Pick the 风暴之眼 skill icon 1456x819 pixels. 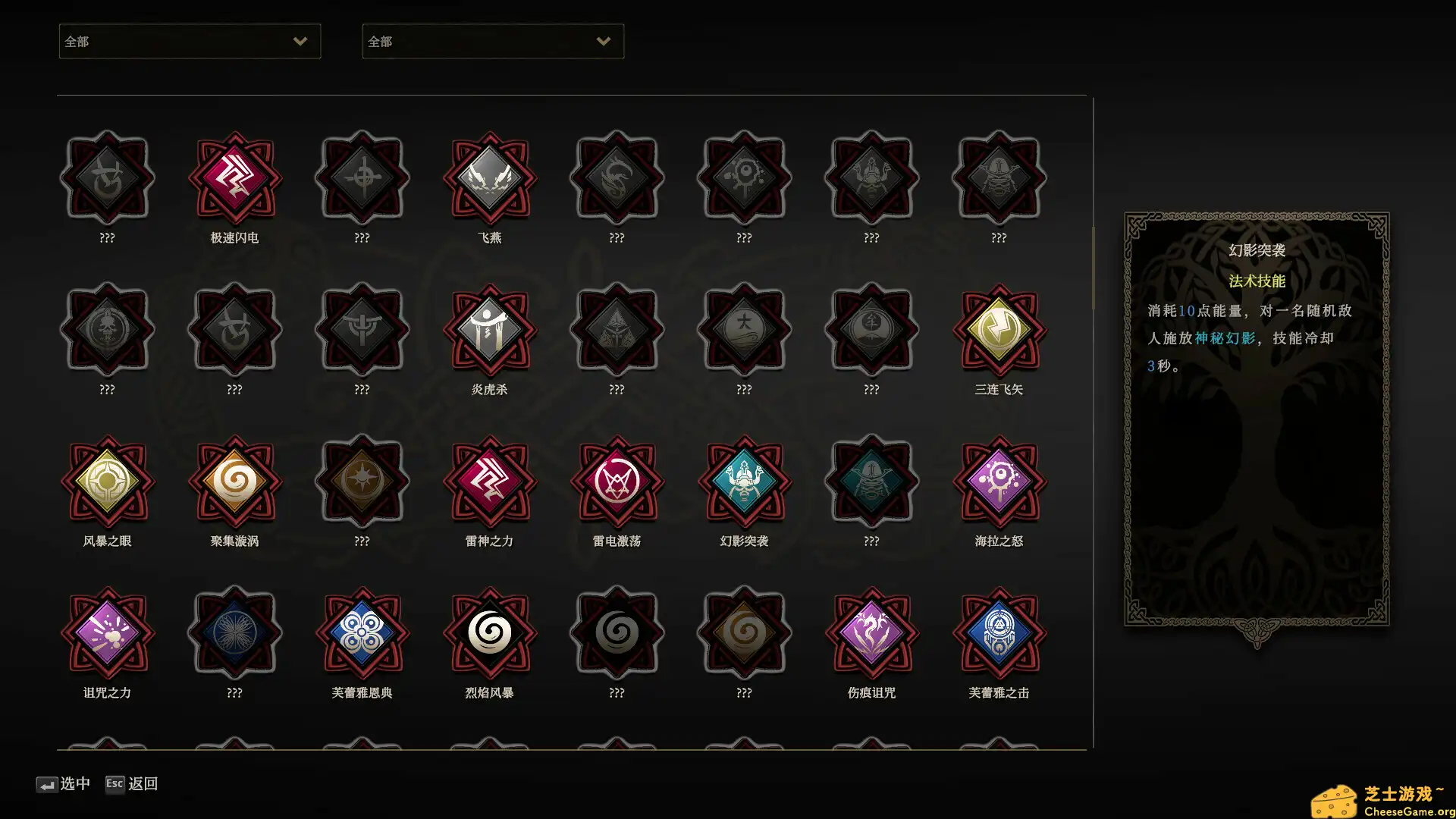coord(107,481)
